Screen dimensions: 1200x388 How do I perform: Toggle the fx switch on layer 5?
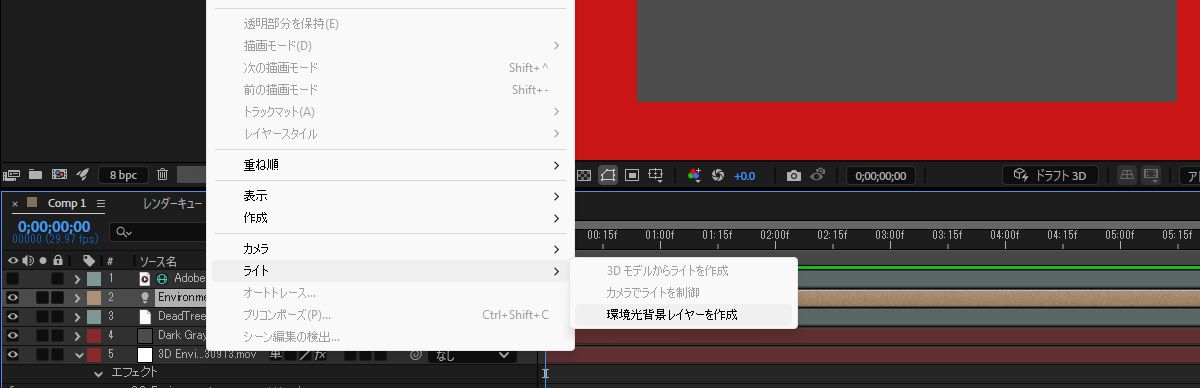(321, 354)
